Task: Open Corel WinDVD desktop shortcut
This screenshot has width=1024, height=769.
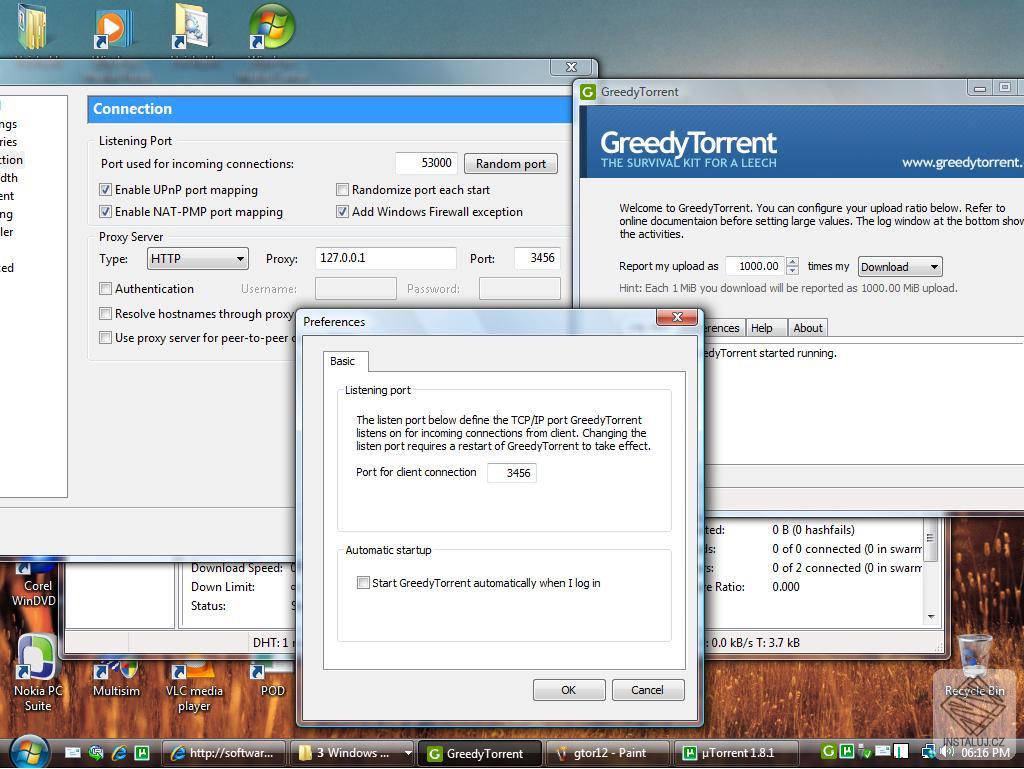Action: coord(34,584)
